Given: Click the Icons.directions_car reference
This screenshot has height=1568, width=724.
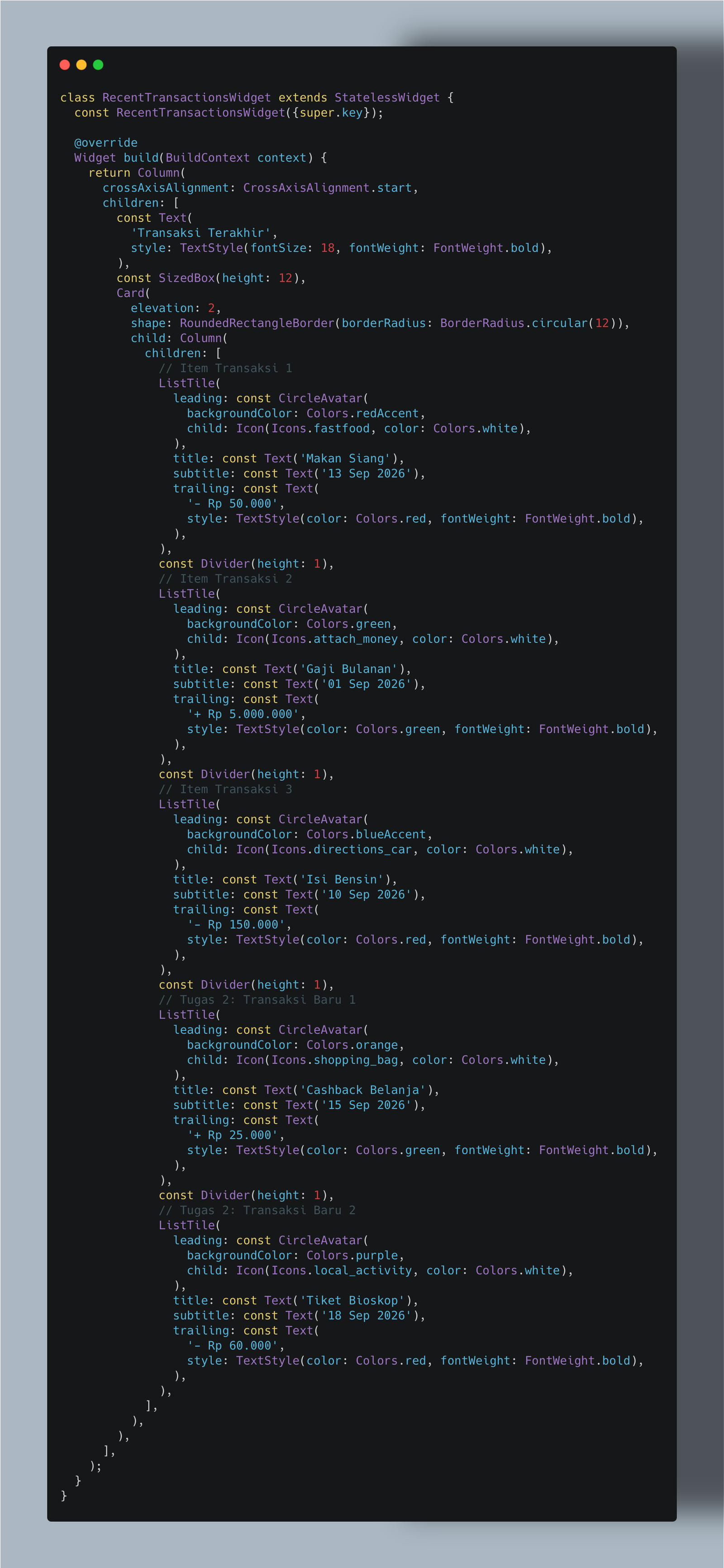Looking at the screenshot, I should coord(342,850).
